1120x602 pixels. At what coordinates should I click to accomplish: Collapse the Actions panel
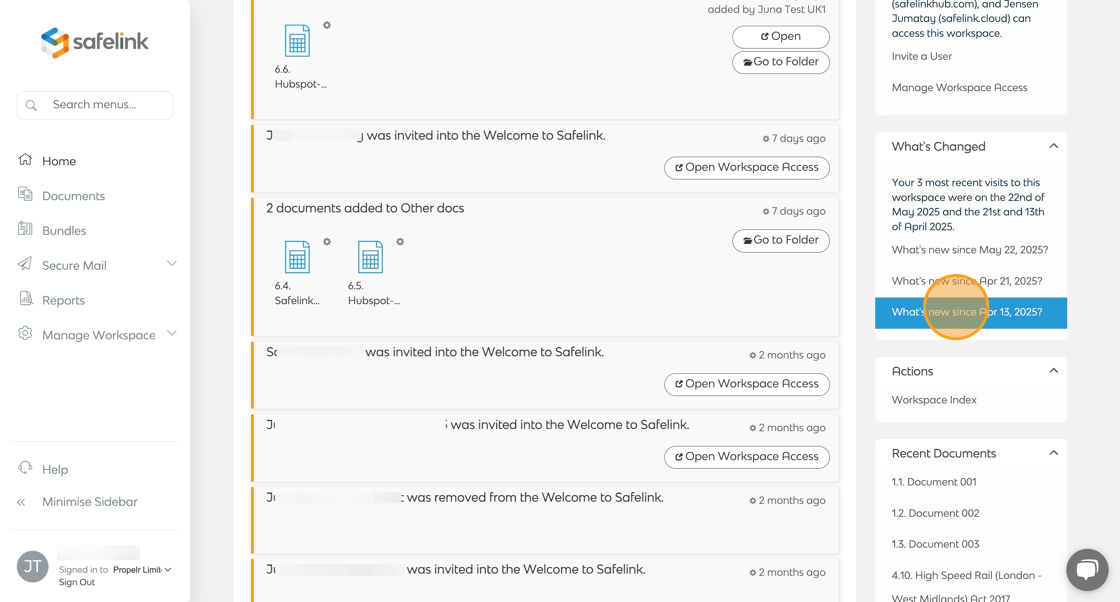[x=1053, y=371]
